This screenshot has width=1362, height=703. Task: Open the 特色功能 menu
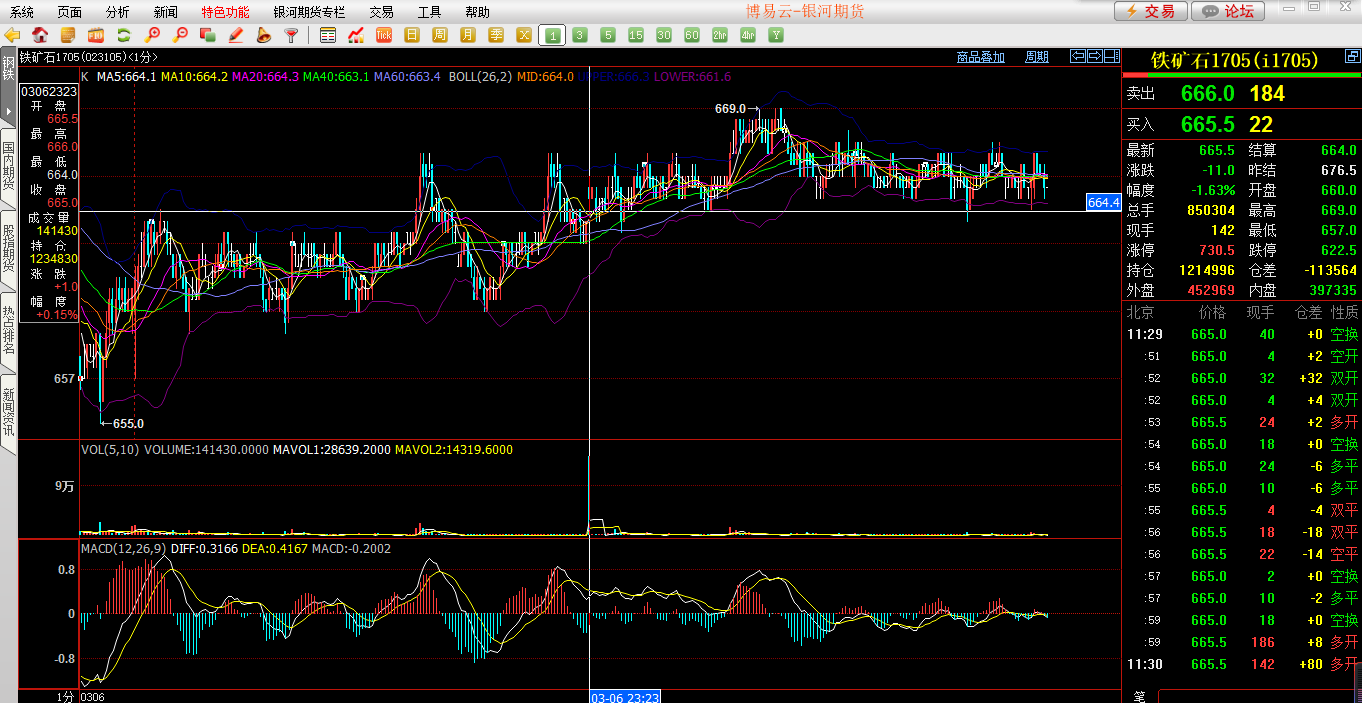coord(225,12)
